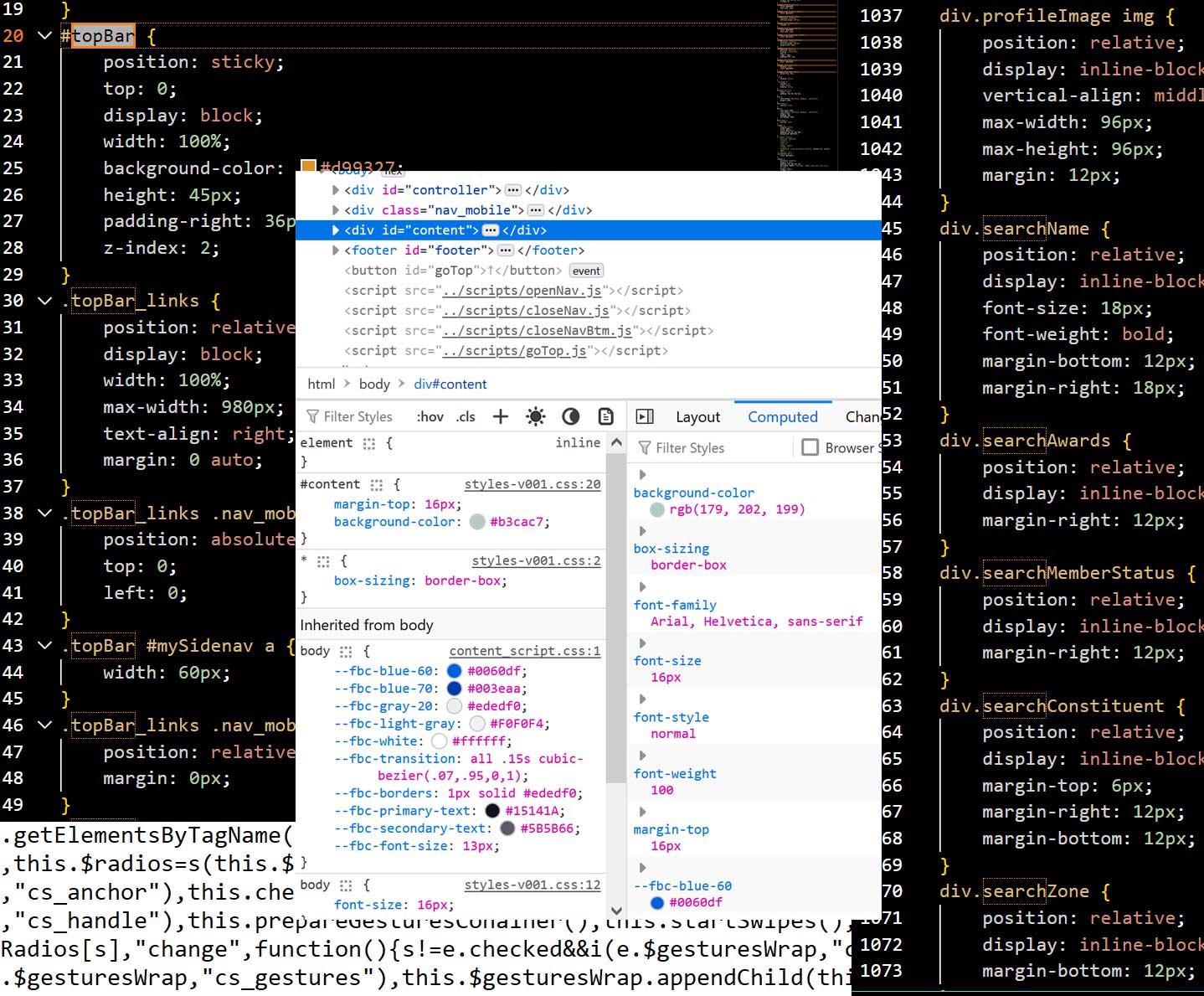Click rules pane scrollbar up arrow
1204x996 pixels.
click(616, 442)
